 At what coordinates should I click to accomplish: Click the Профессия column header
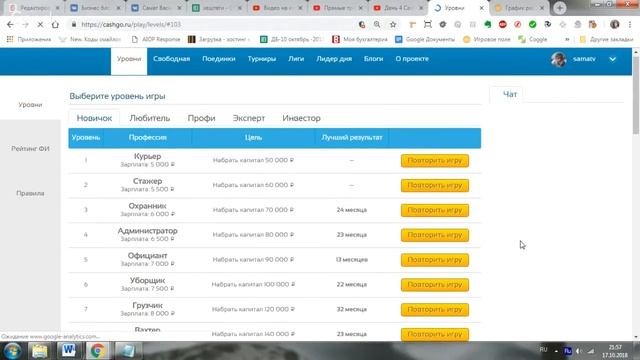tap(147, 138)
